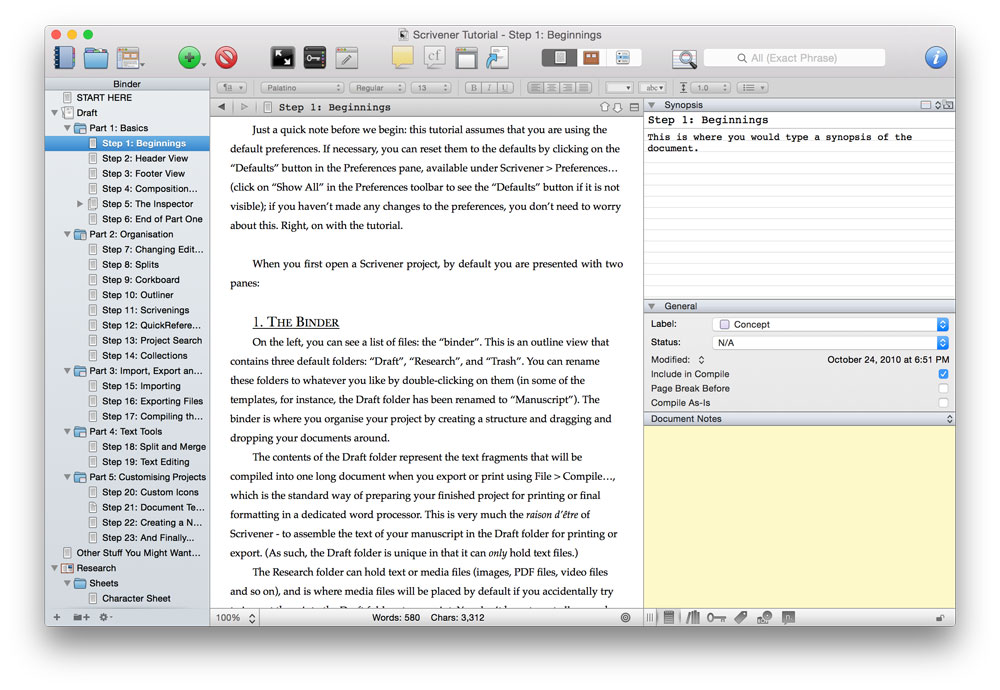Open the Palatino font family dropdown
The height and width of the screenshot is (690, 1000).
[x=302, y=88]
